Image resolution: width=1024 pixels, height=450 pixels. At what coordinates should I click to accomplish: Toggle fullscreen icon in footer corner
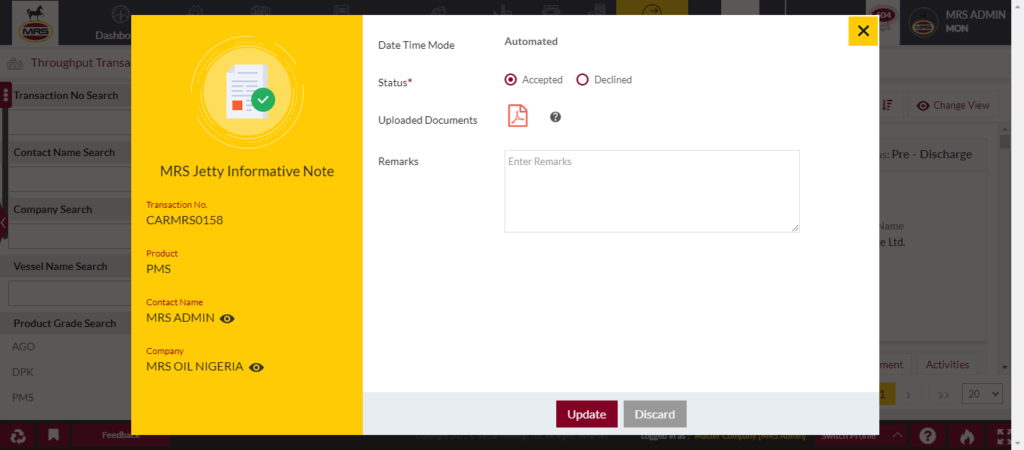point(1005,436)
